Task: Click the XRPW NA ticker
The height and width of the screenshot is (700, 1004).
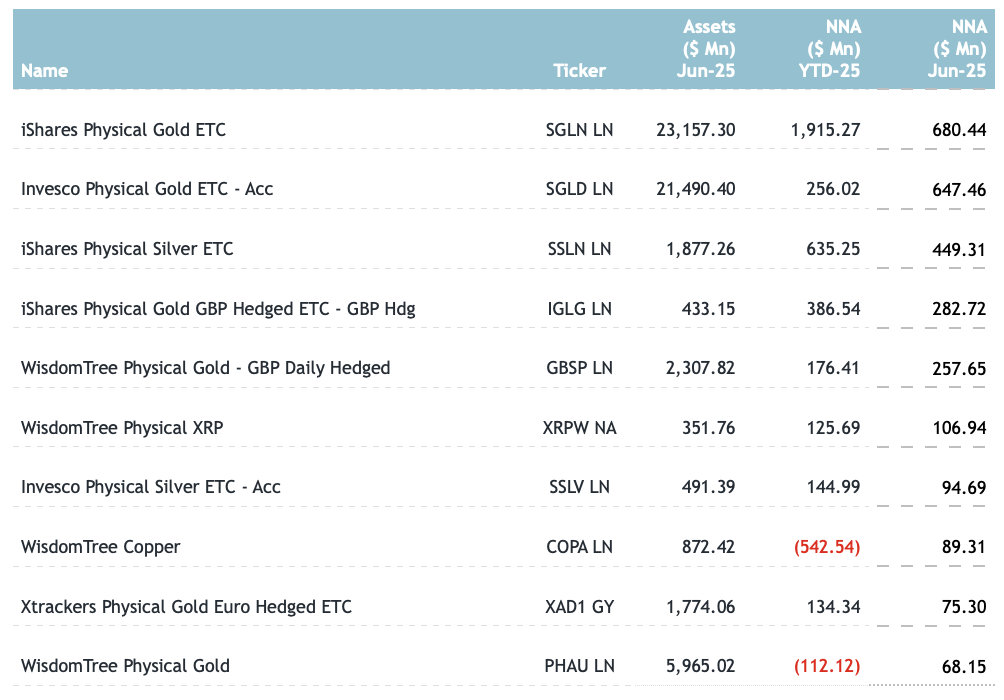Action: click(x=580, y=428)
